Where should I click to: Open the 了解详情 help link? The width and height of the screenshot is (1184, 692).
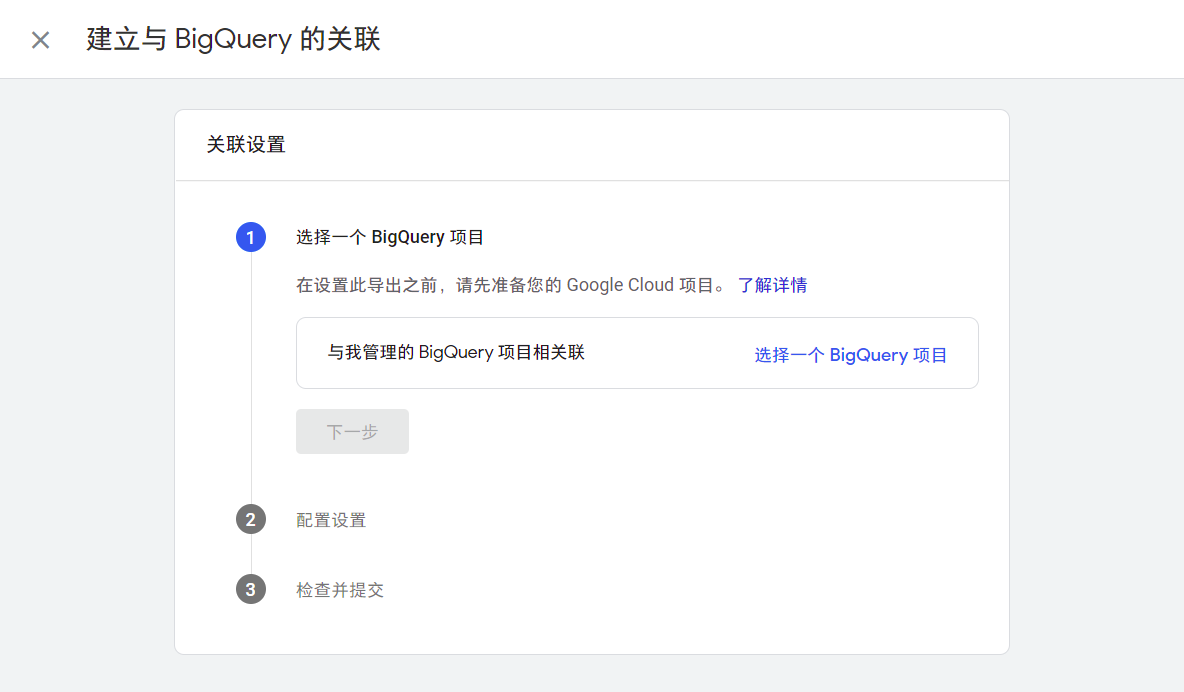(772, 286)
